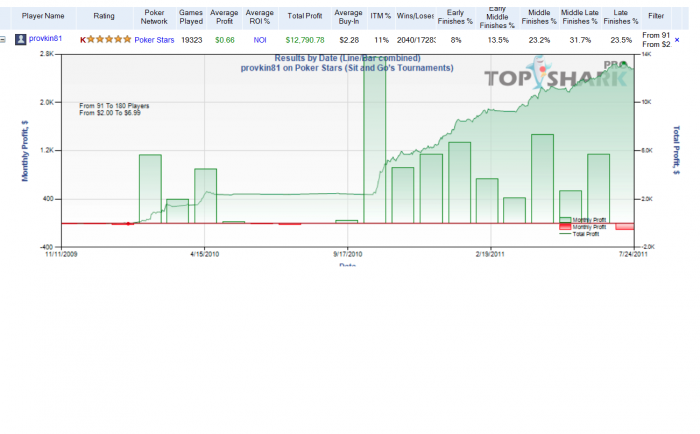Select the $12,790.78 total profit value
The height and width of the screenshot is (434, 700).
coord(305,40)
